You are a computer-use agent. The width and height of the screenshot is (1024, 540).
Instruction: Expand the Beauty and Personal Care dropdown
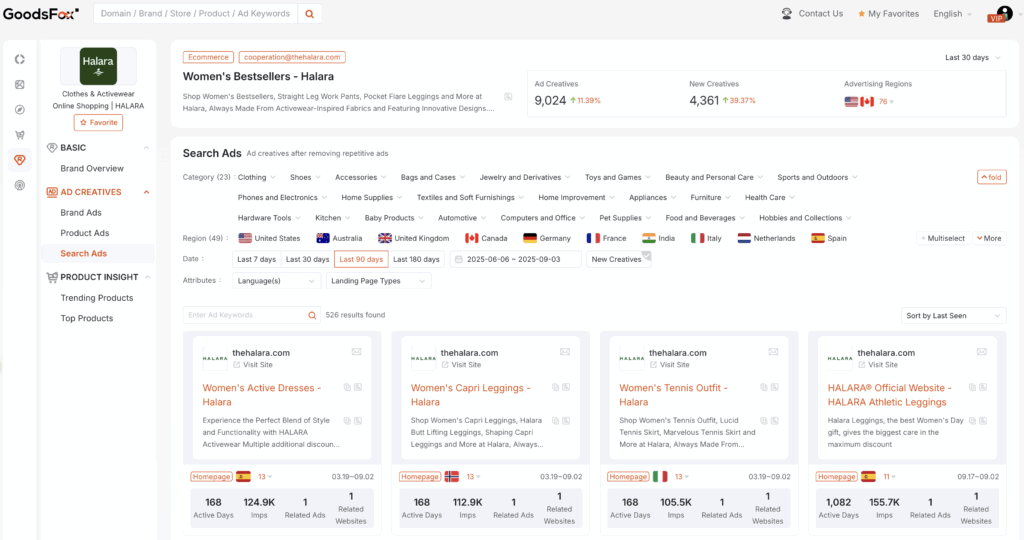[x=714, y=178]
